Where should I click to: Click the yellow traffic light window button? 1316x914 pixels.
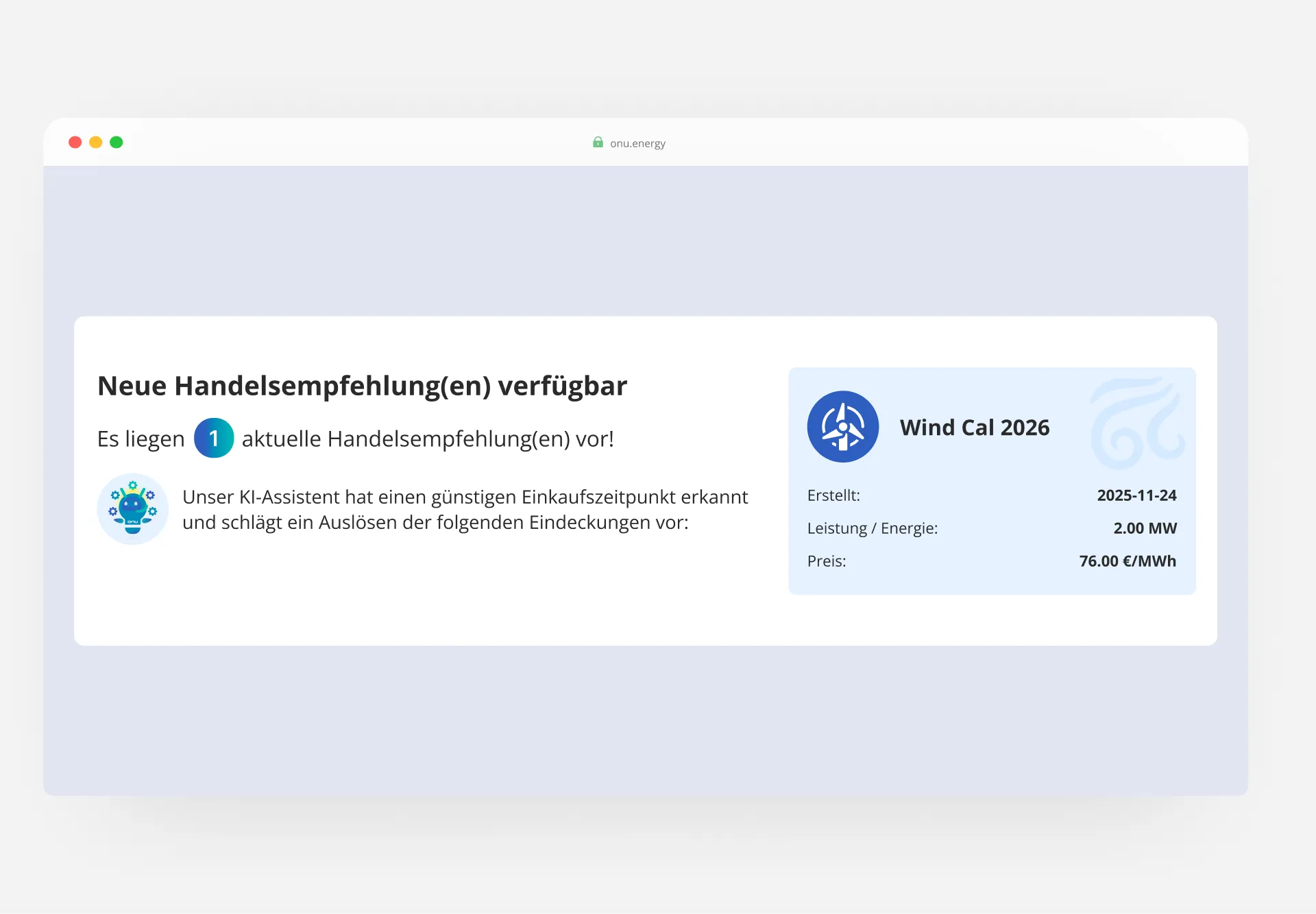(x=96, y=142)
